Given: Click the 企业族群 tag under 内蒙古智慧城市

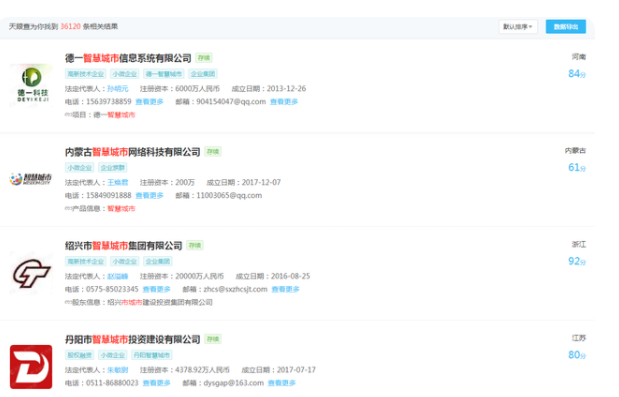Looking at the screenshot, I should pos(113,167).
